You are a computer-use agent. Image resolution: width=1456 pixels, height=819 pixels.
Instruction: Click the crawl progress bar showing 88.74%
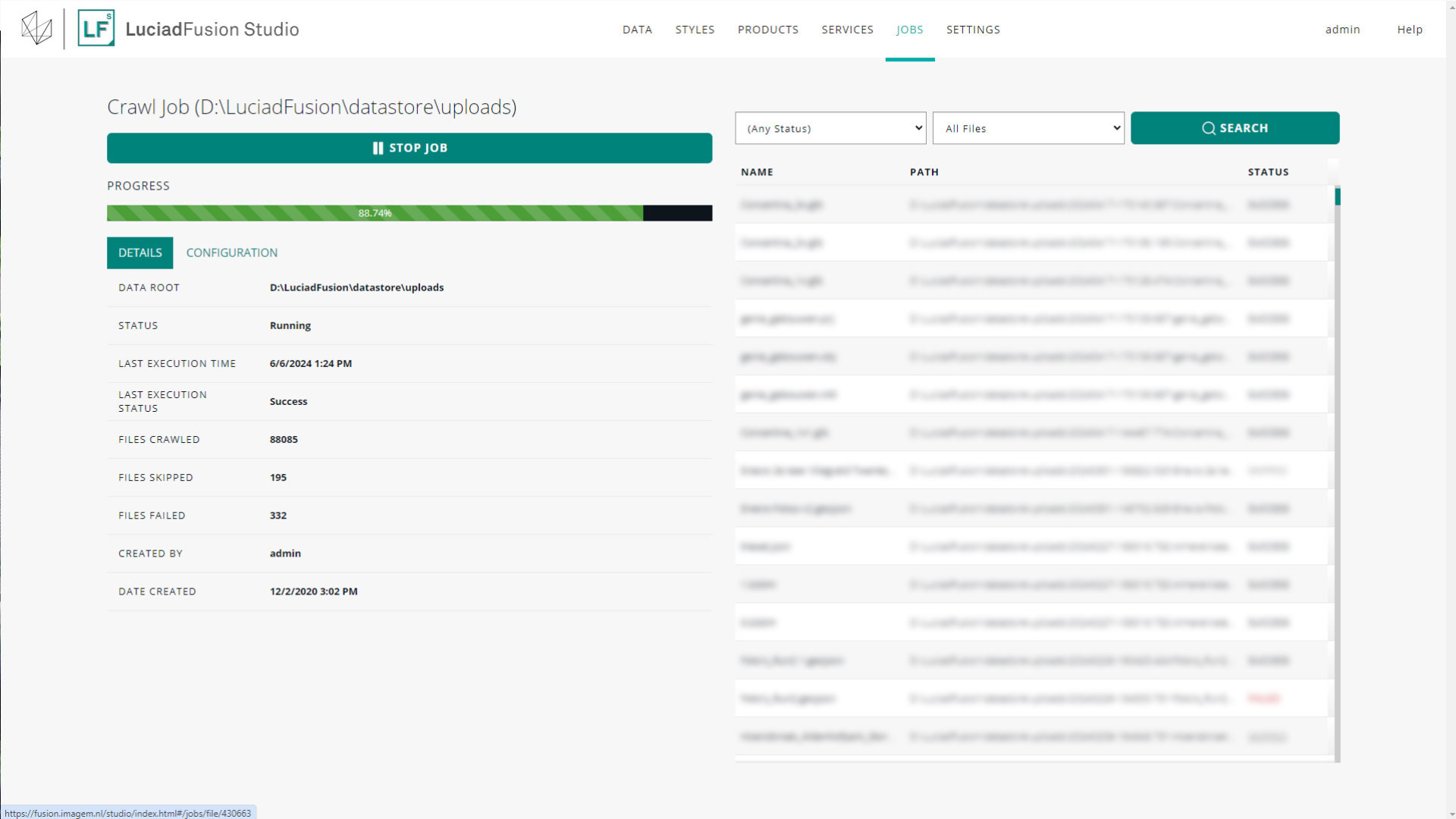(409, 213)
